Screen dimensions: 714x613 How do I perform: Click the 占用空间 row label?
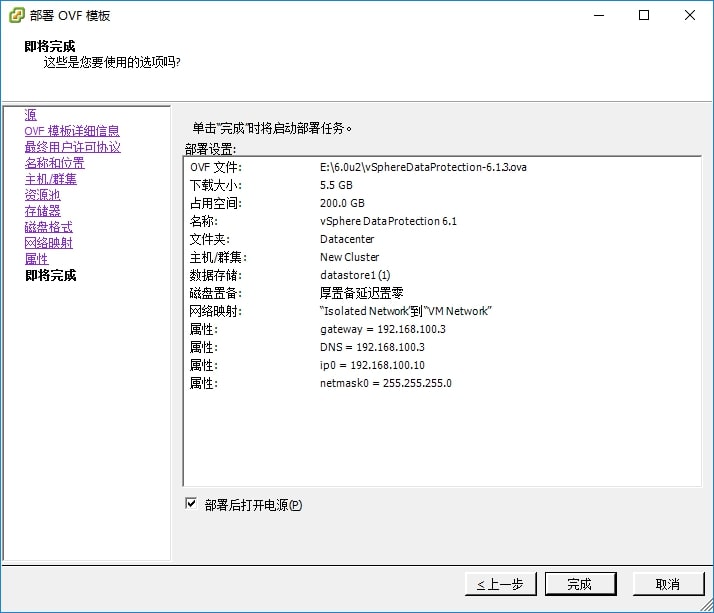216,203
